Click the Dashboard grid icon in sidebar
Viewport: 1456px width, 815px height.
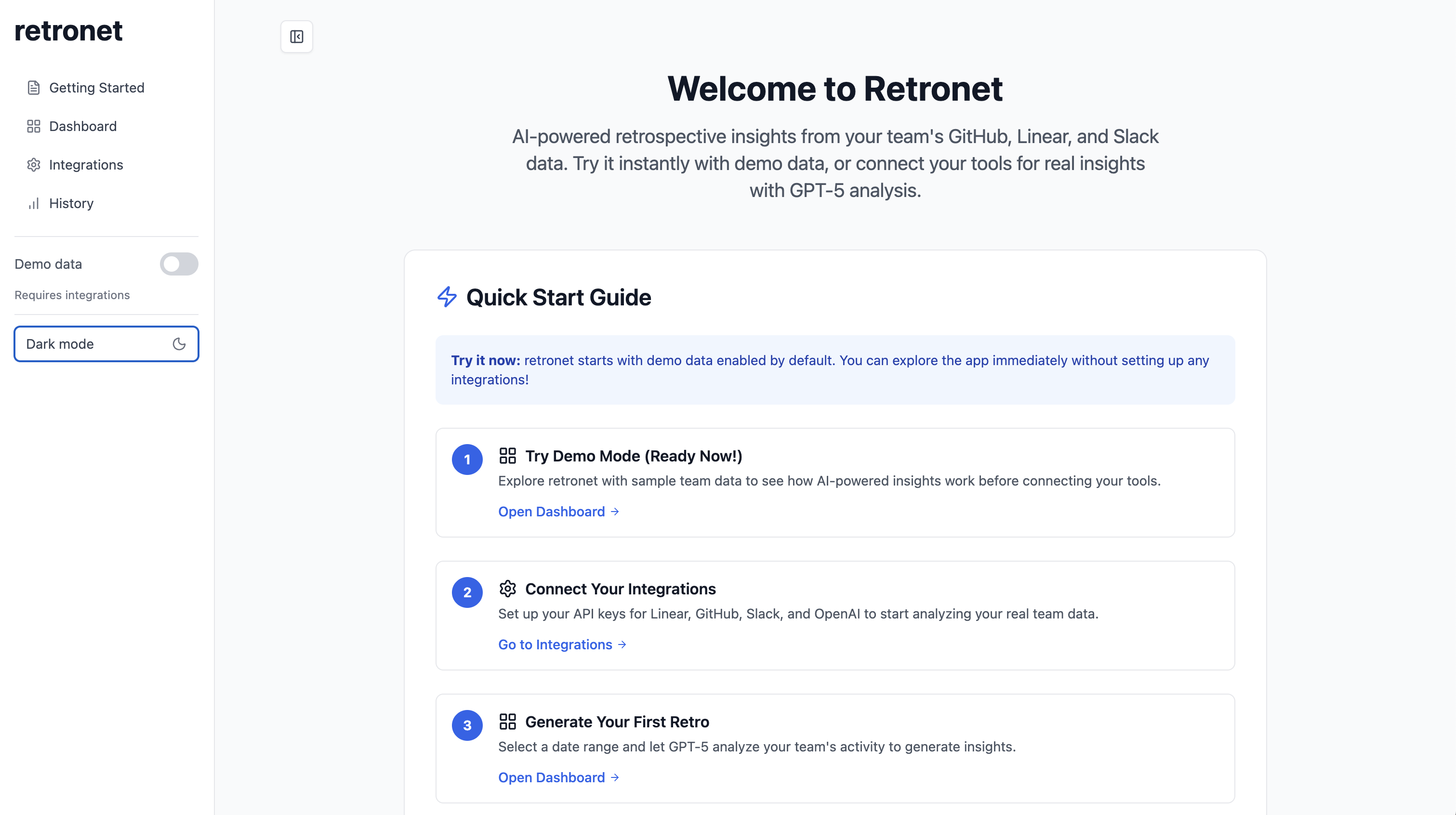33,126
